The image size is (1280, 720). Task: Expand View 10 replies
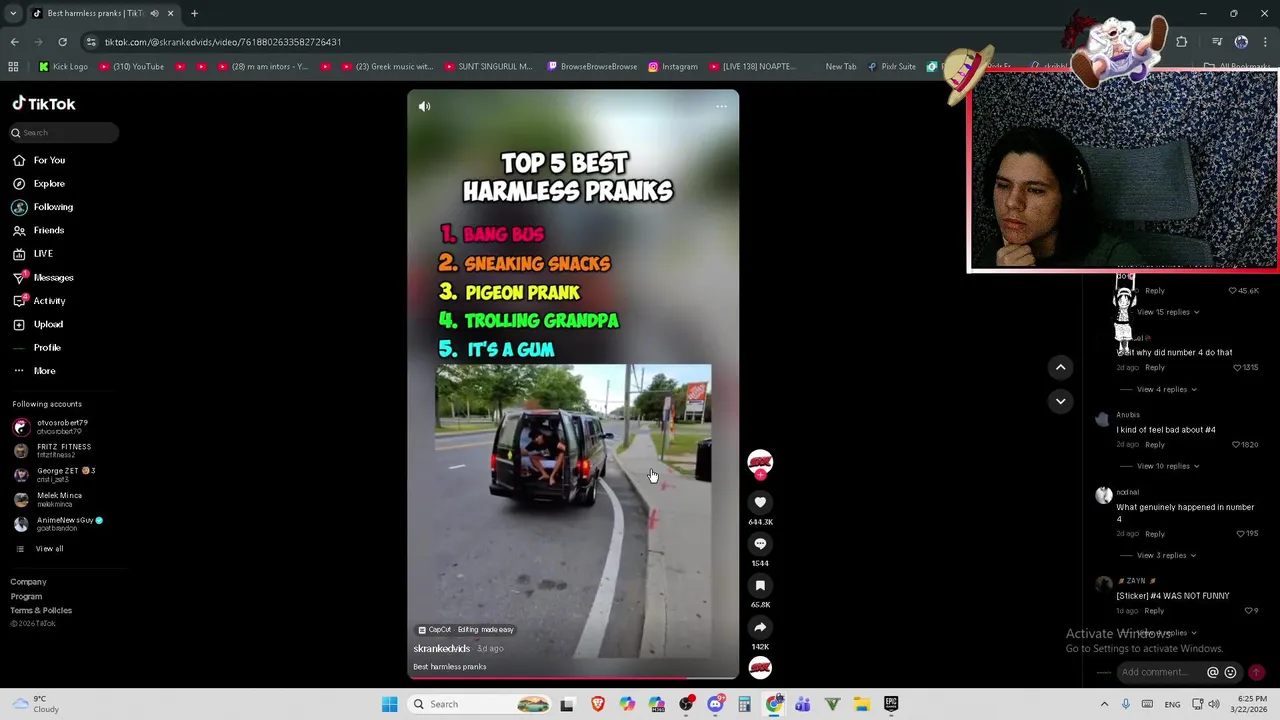(1167, 466)
